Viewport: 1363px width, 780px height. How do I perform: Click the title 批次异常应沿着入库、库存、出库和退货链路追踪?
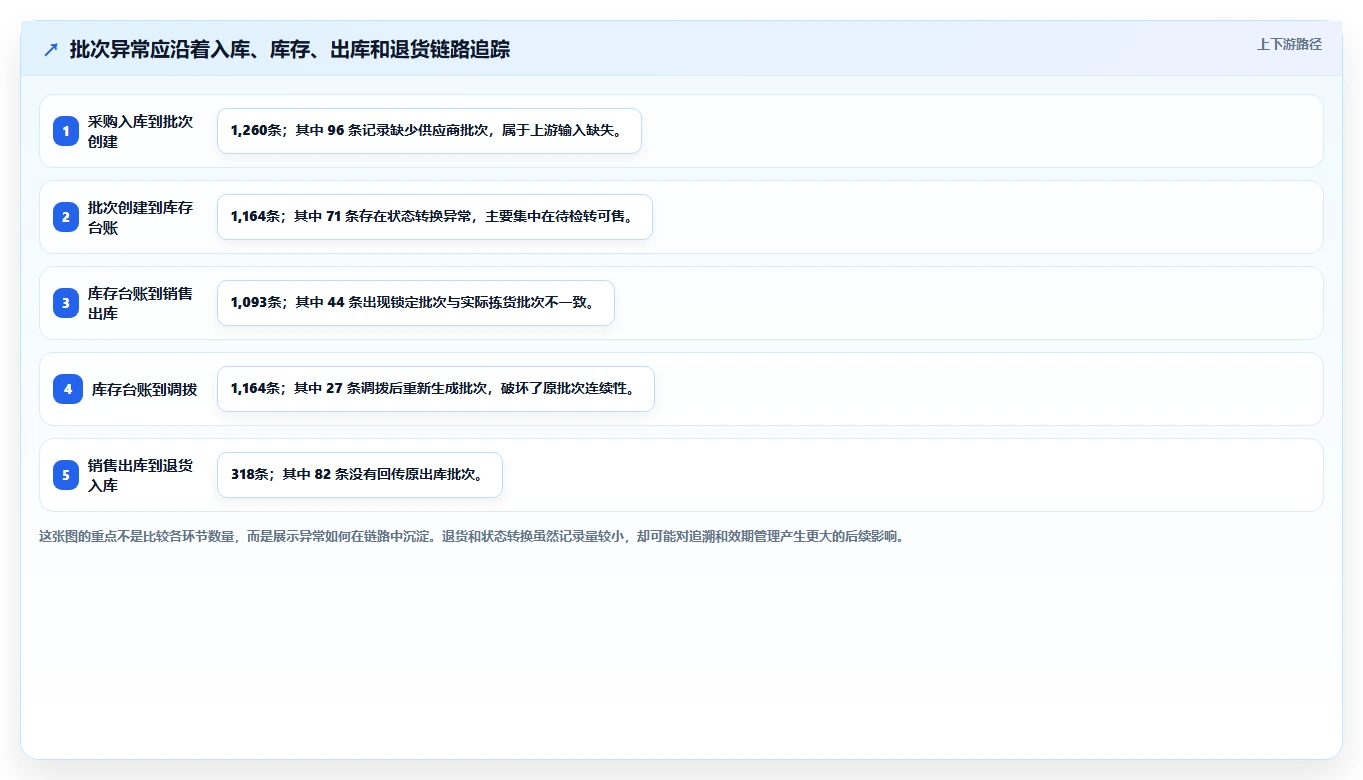[x=290, y=49]
